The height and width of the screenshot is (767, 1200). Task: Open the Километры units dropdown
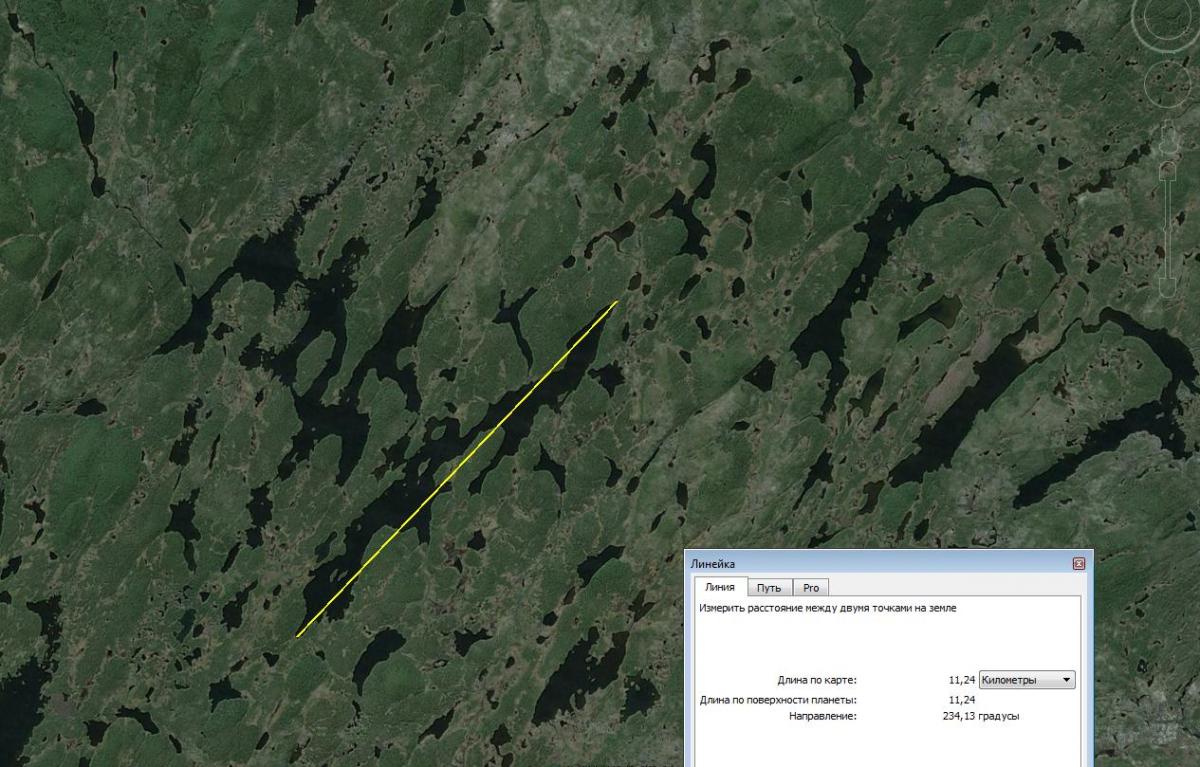click(1027, 680)
